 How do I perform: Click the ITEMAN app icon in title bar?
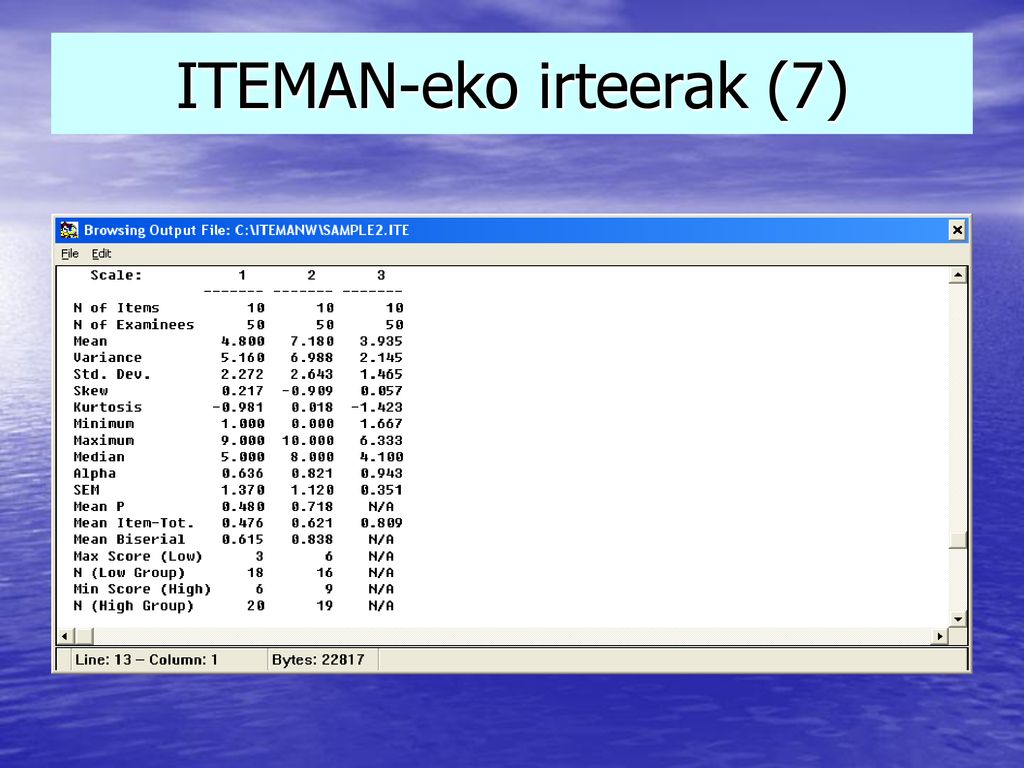tap(69, 230)
